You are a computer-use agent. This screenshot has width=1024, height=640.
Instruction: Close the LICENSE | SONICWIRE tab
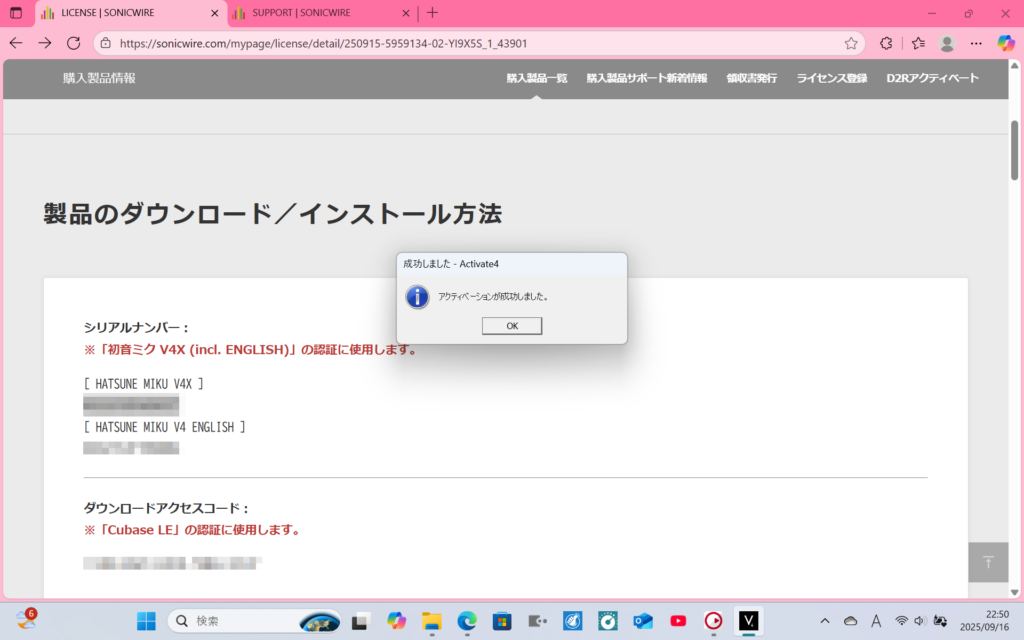[x=214, y=13]
